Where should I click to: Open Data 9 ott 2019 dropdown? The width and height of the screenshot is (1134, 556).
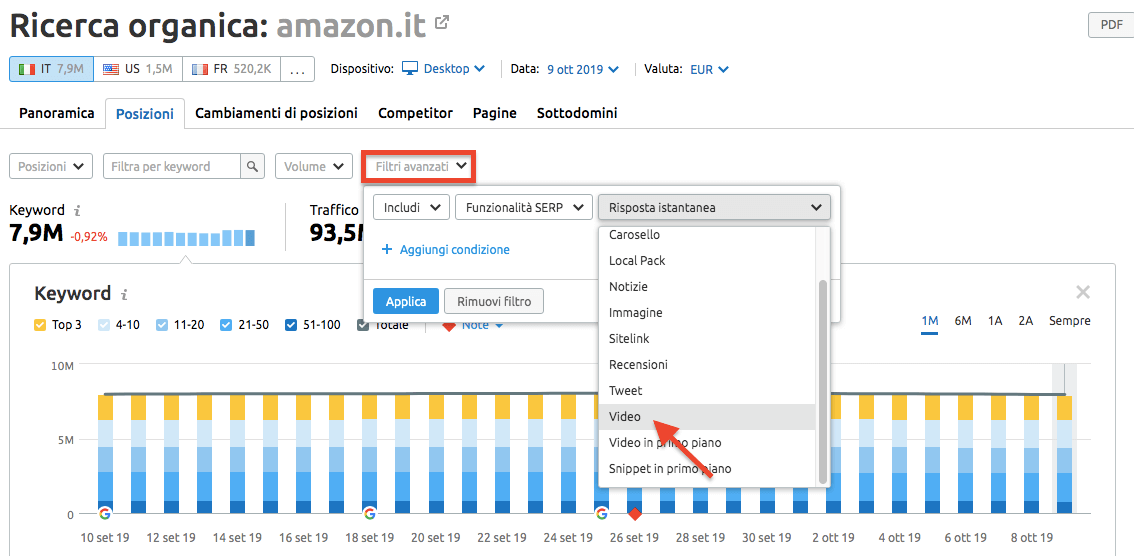[583, 69]
